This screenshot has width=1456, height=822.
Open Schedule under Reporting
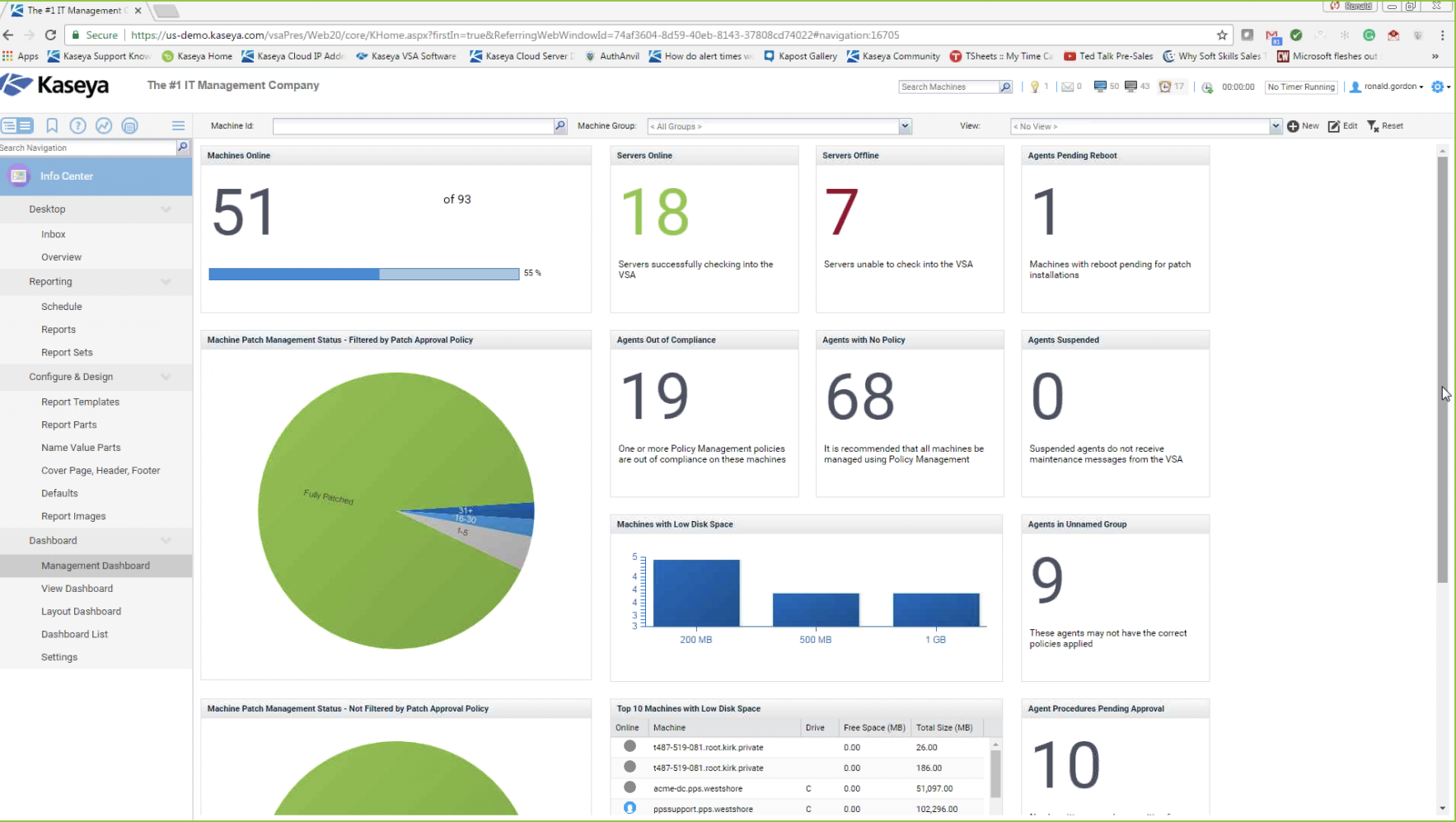[x=62, y=307]
